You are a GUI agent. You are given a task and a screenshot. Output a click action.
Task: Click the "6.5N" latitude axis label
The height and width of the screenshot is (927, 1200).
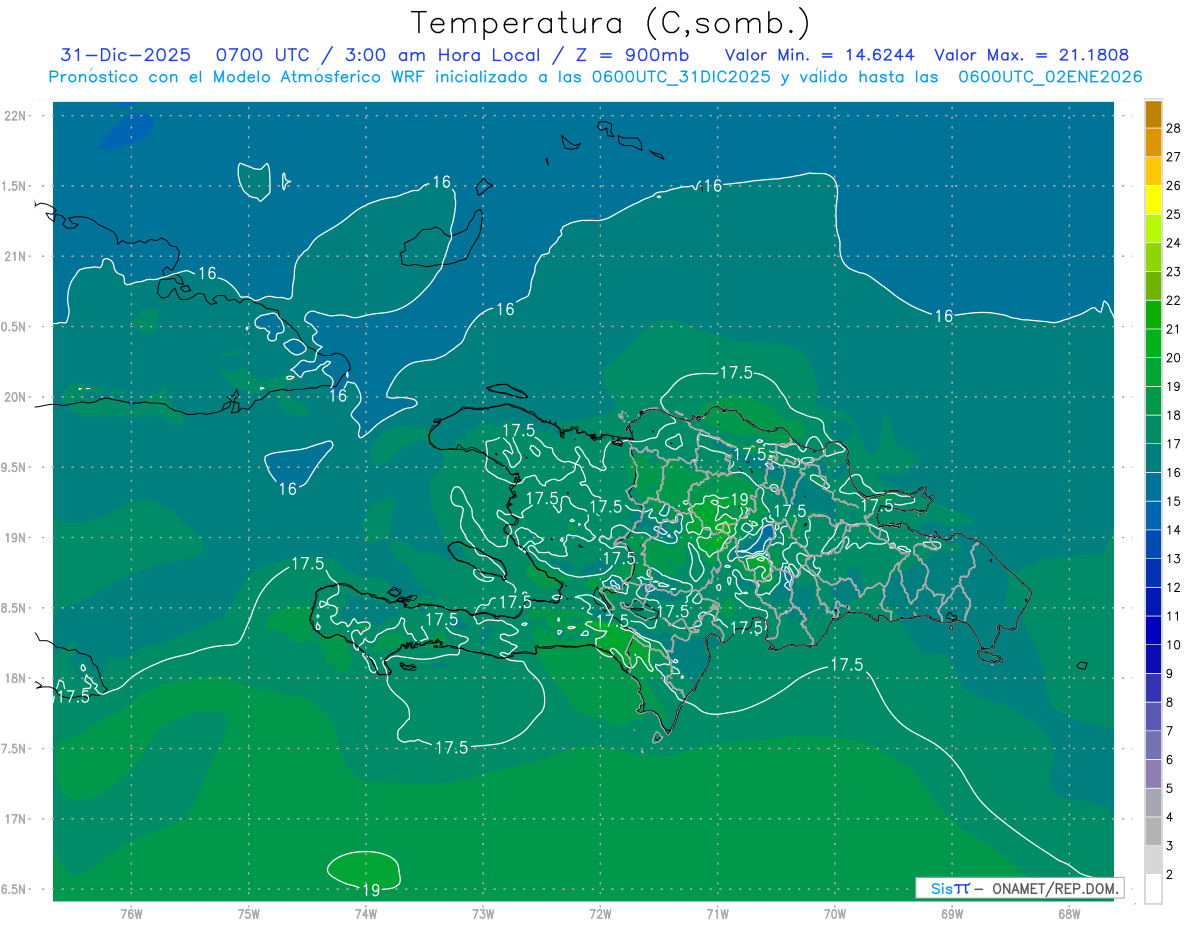[14, 889]
